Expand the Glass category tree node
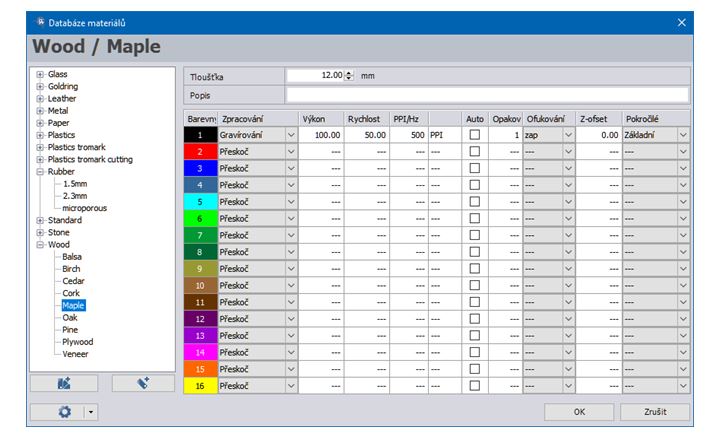The width and height of the screenshot is (723, 441). click(x=40, y=74)
